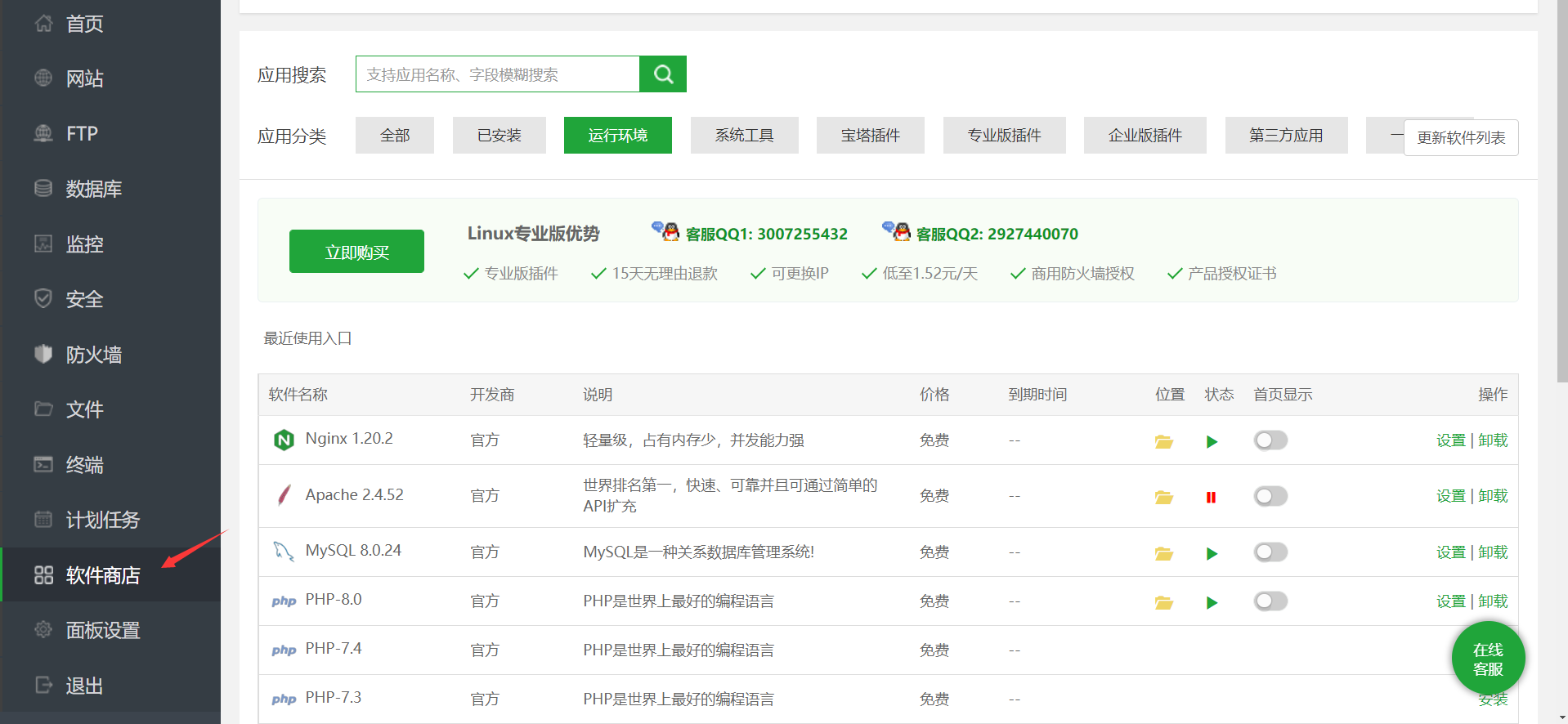Image resolution: width=1568 pixels, height=724 pixels.
Task: Click the Nginx logo icon
Action: click(x=284, y=440)
